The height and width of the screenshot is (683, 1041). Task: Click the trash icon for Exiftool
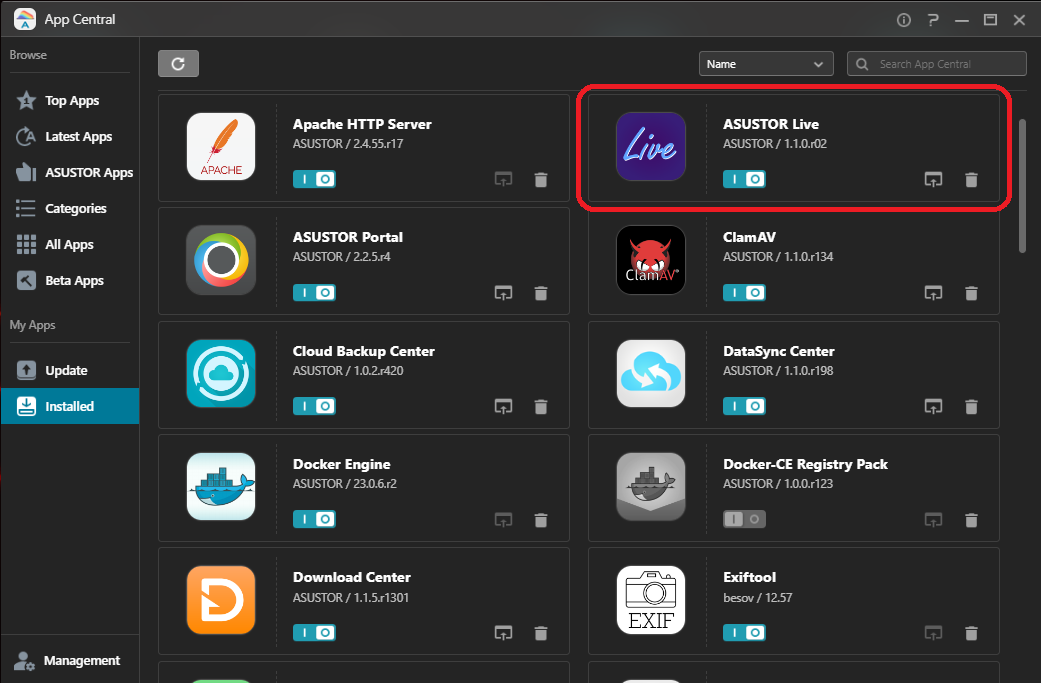coord(971,633)
